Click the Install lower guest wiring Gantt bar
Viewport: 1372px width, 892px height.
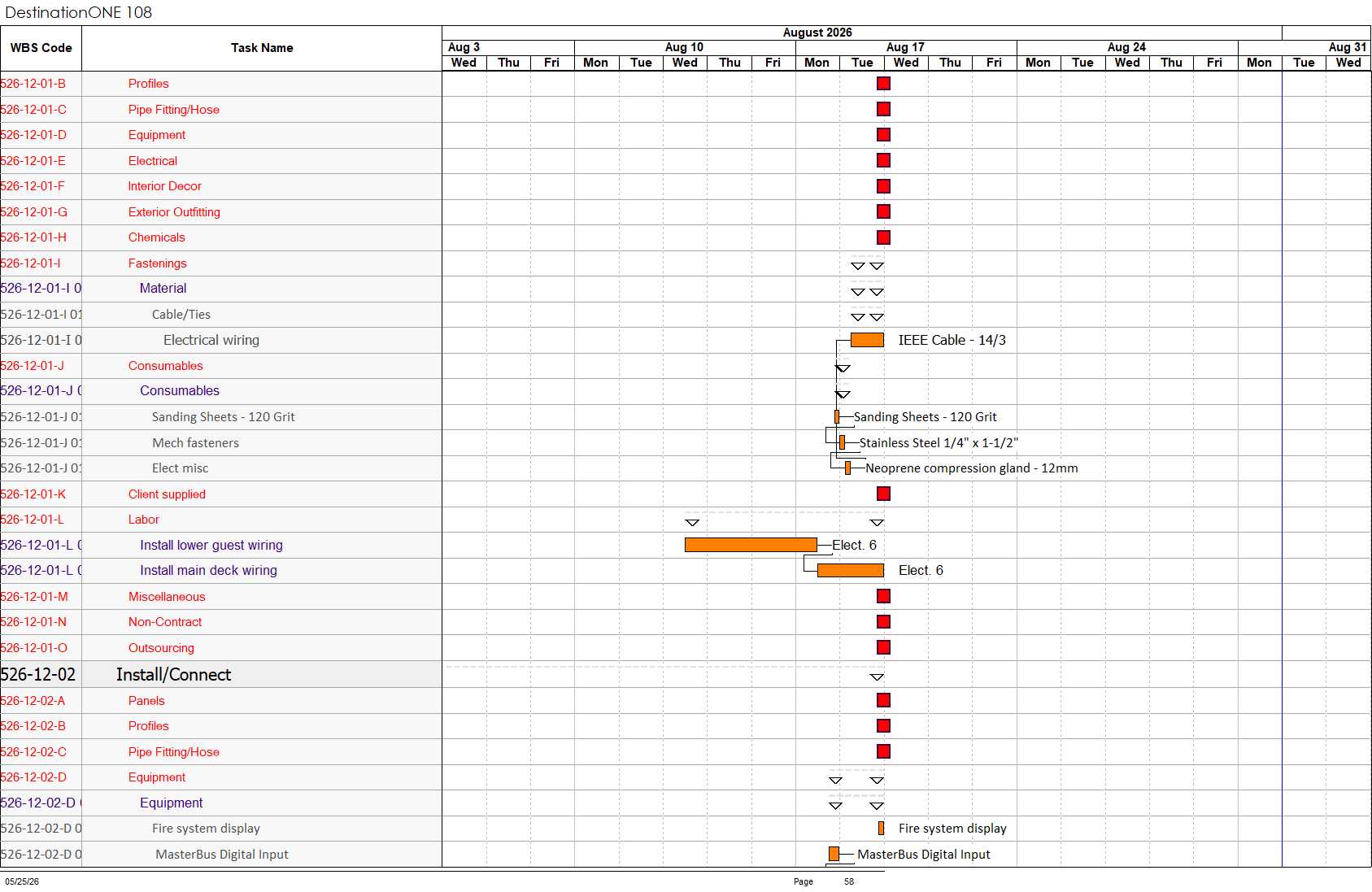tap(751, 545)
